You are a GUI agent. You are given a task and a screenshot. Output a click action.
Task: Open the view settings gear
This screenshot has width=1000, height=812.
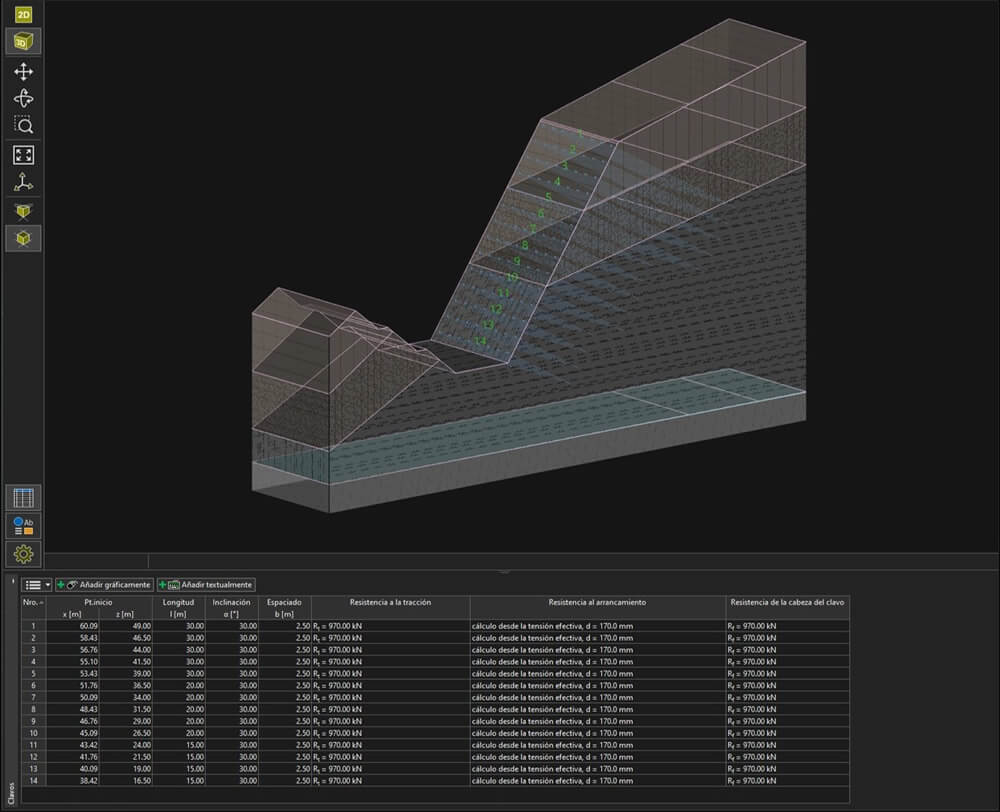pyautogui.click(x=24, y=554)
